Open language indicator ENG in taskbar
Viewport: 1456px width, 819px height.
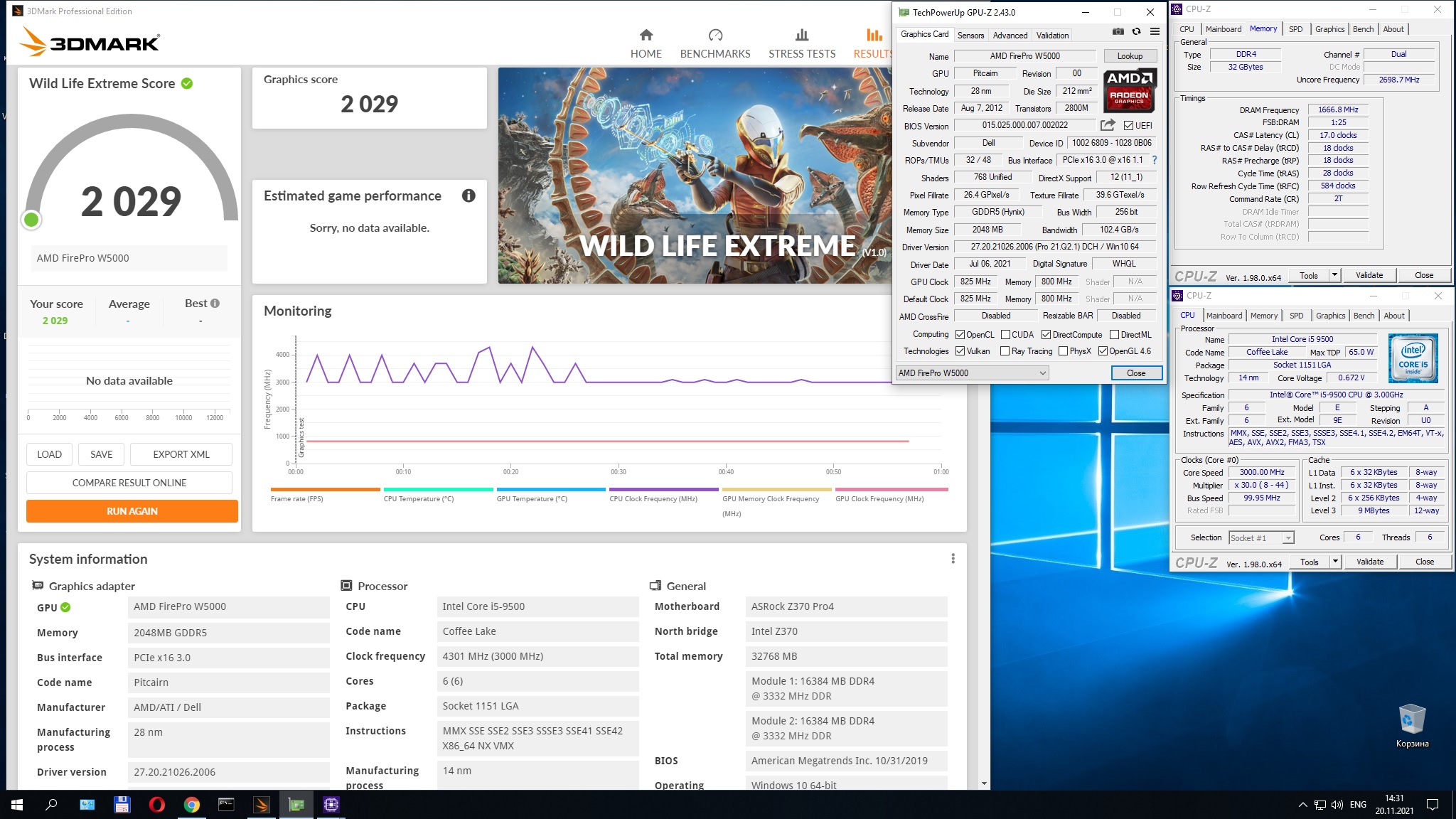click(x=1358, y=805)
